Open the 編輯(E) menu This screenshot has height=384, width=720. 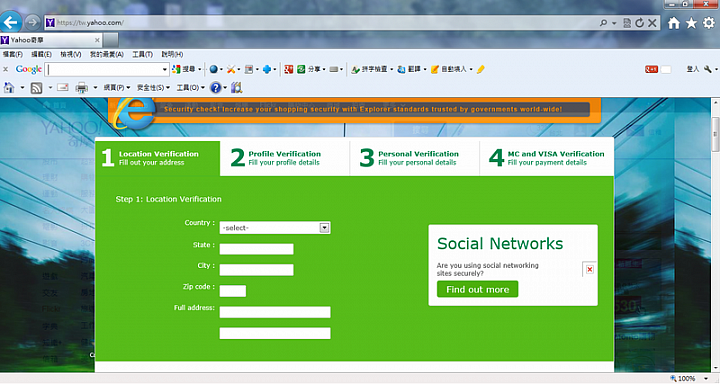pyautogui.click(x=41, y=54)
